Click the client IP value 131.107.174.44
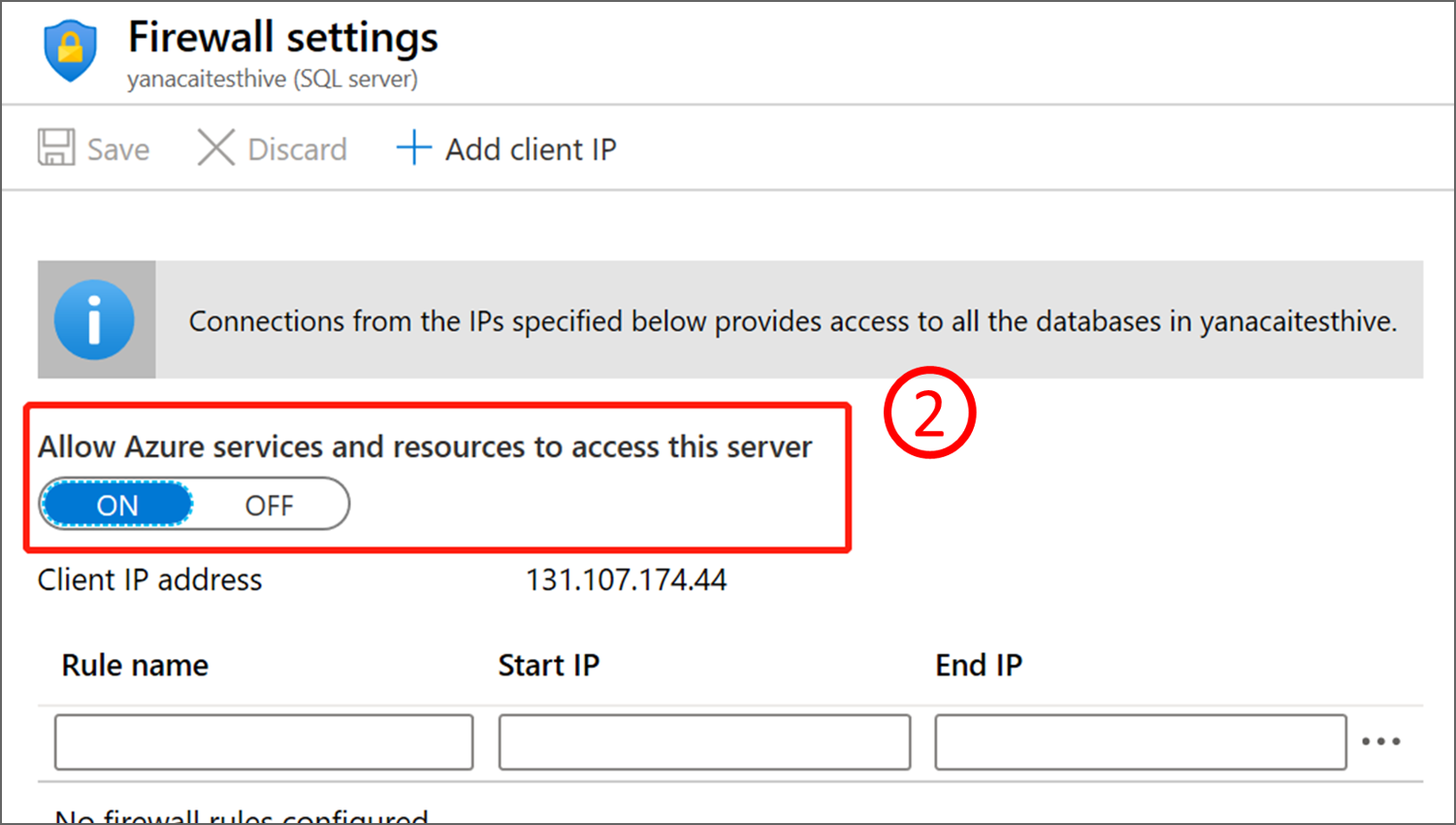 (626, 580)
